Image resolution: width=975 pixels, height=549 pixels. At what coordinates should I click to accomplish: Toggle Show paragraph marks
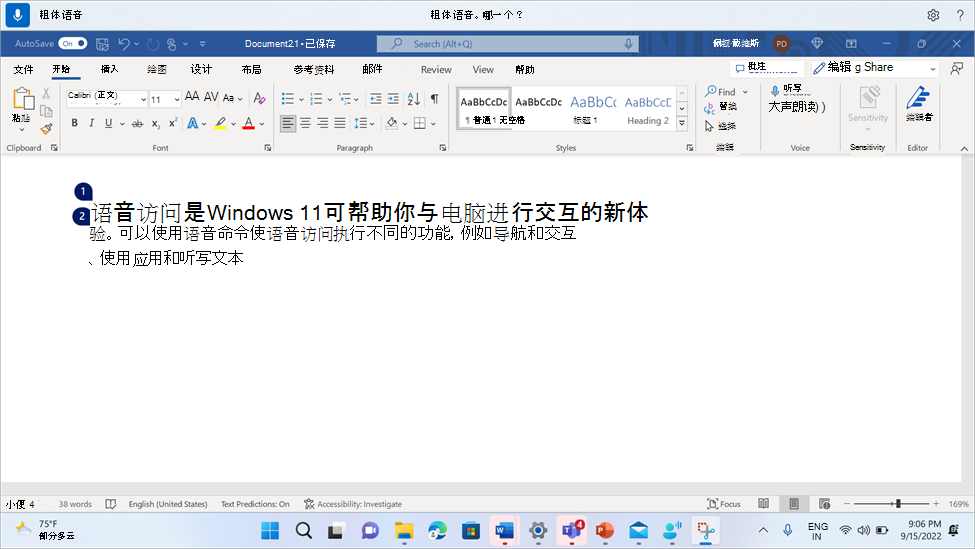coord(435,98)
